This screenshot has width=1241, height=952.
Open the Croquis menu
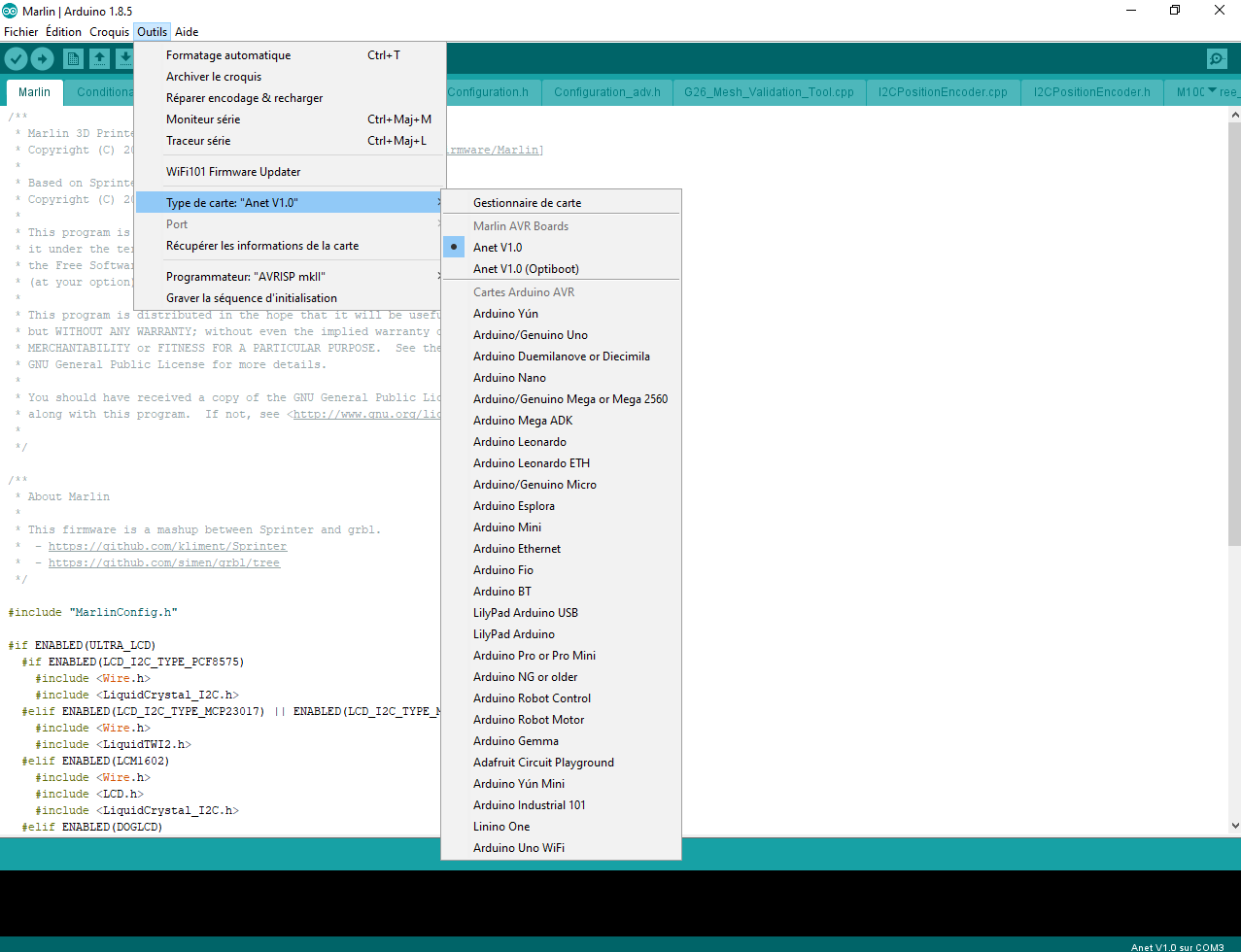click(109, 32)
